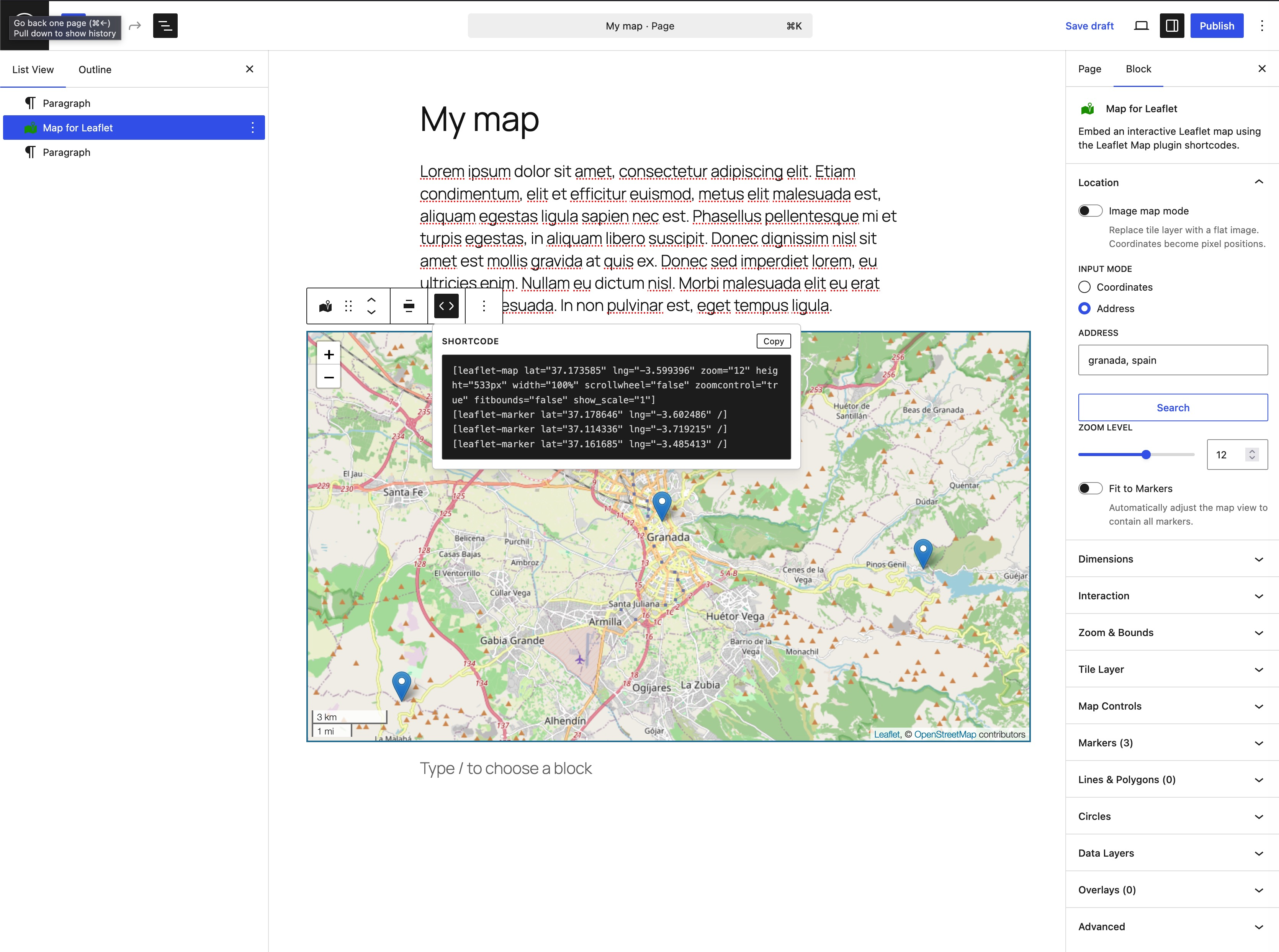Increment or decrement zoom level stepper arrows
This screenshot has width=1279, height=952.
(x=1252, y=455)
